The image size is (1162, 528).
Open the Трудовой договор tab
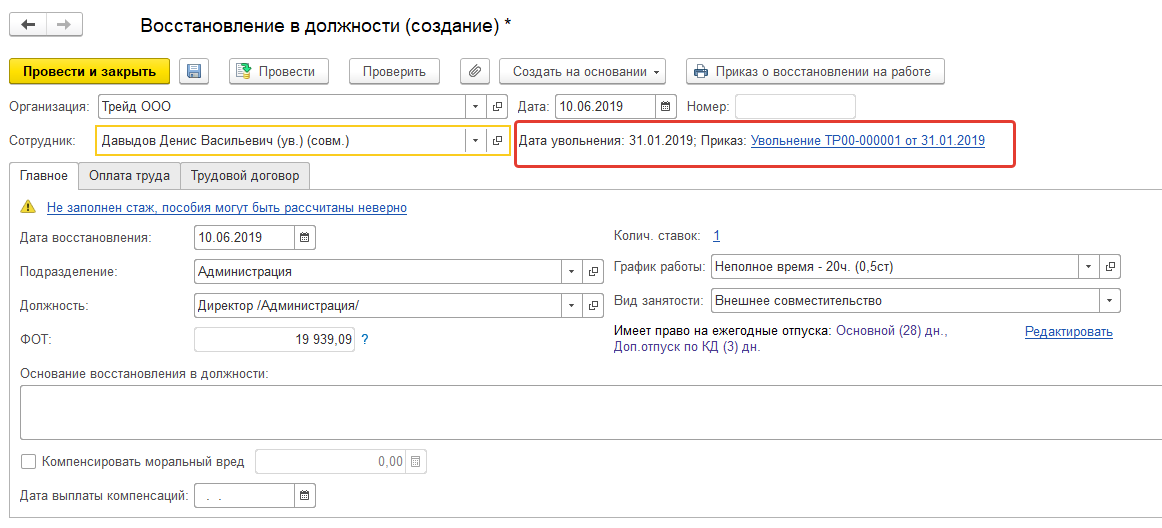click(x=244, y=176)
